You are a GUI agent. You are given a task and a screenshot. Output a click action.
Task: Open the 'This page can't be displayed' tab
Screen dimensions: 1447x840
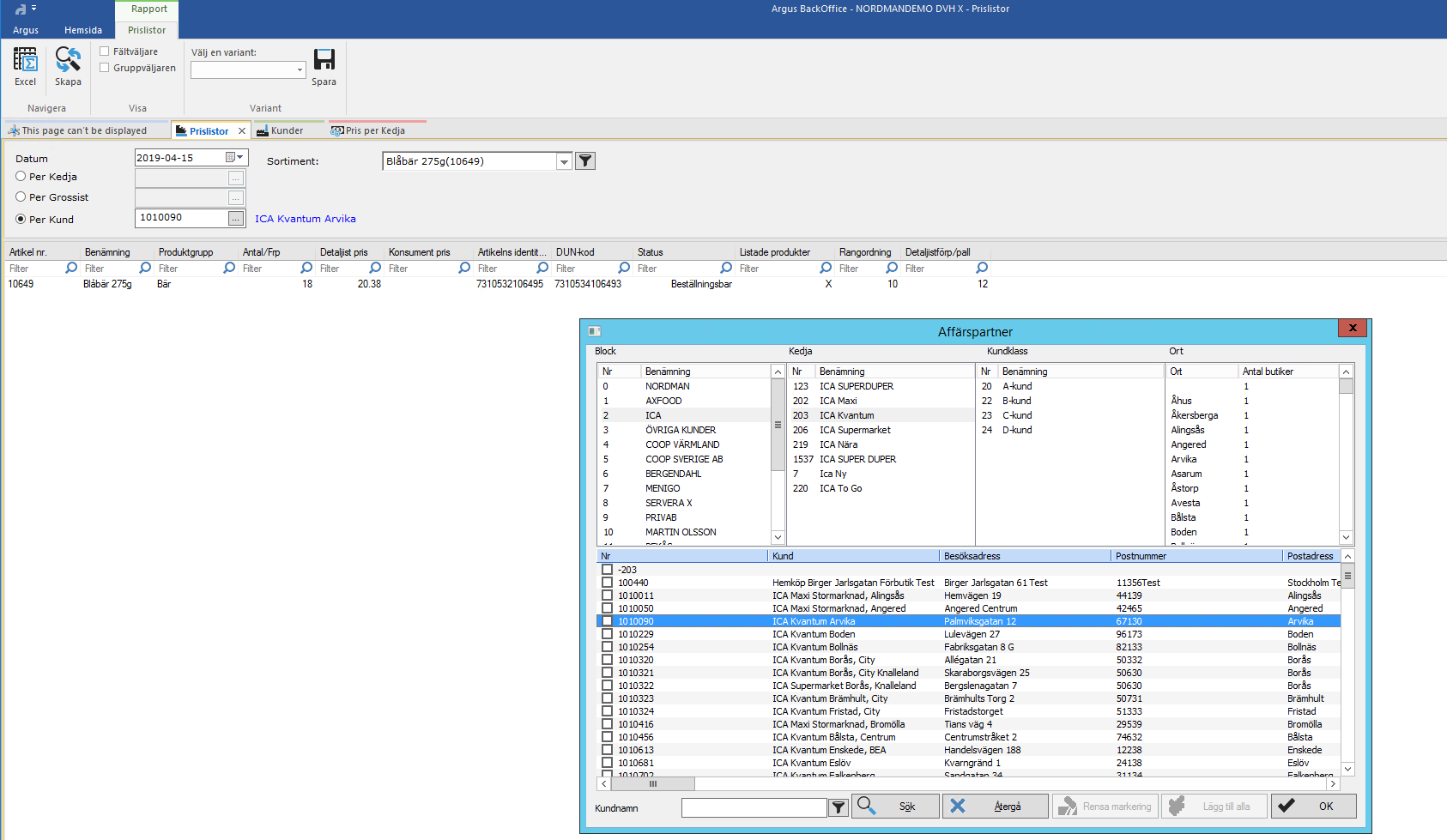coord(84,130)
